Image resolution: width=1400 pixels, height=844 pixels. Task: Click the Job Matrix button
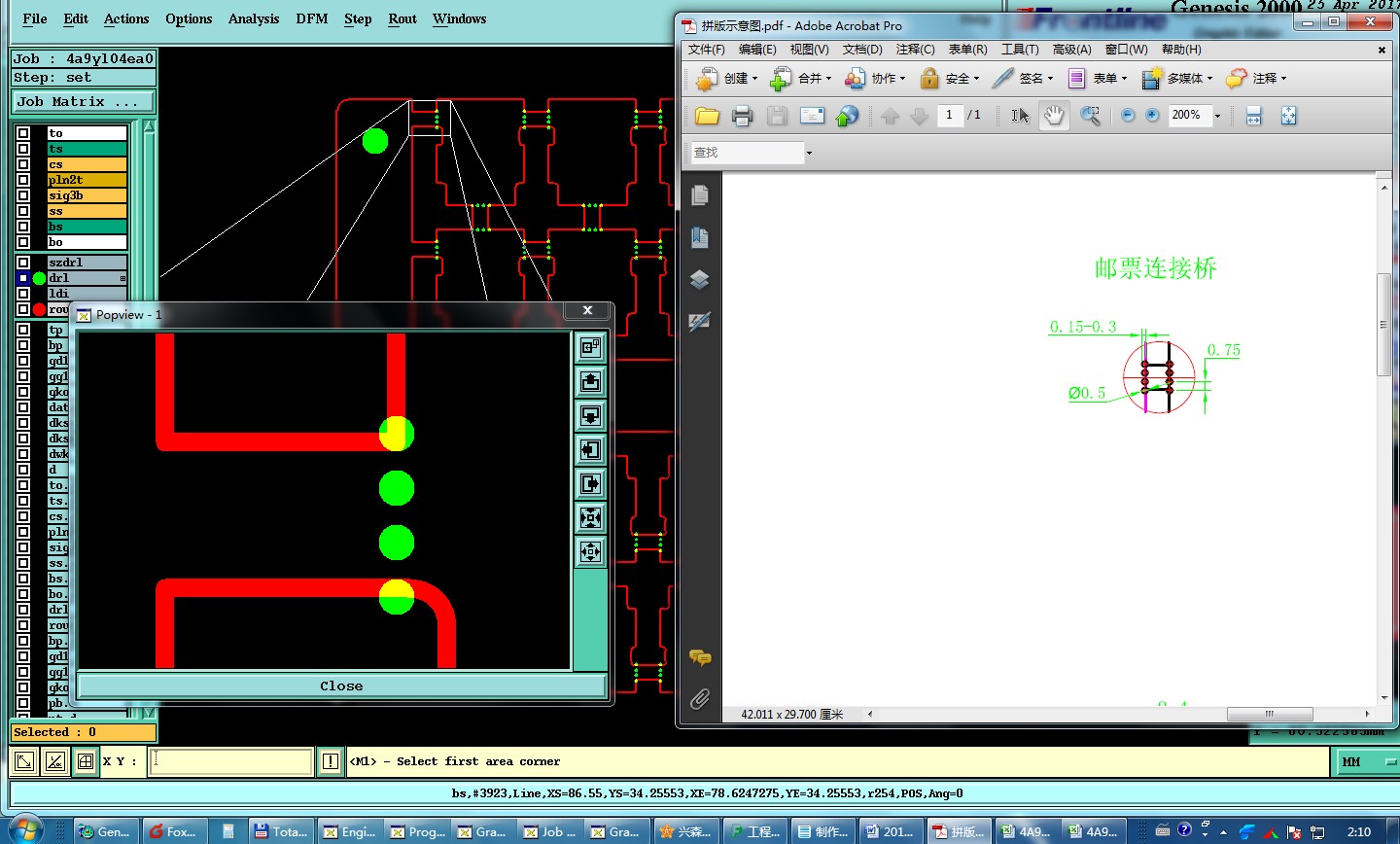[83, 101]
